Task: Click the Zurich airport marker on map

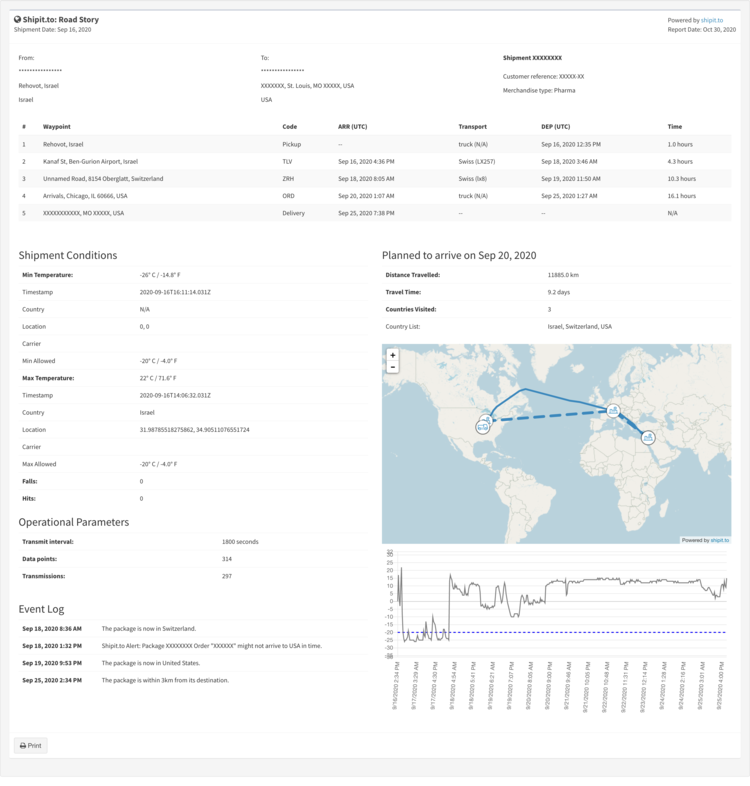Action: [x=613, y=411]
